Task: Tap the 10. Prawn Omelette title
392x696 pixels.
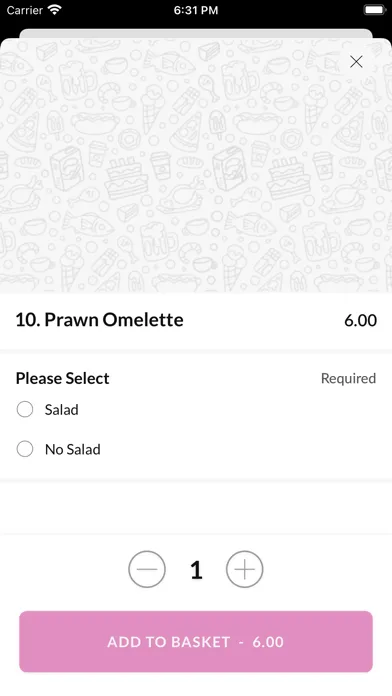Action: coord(99,320)
